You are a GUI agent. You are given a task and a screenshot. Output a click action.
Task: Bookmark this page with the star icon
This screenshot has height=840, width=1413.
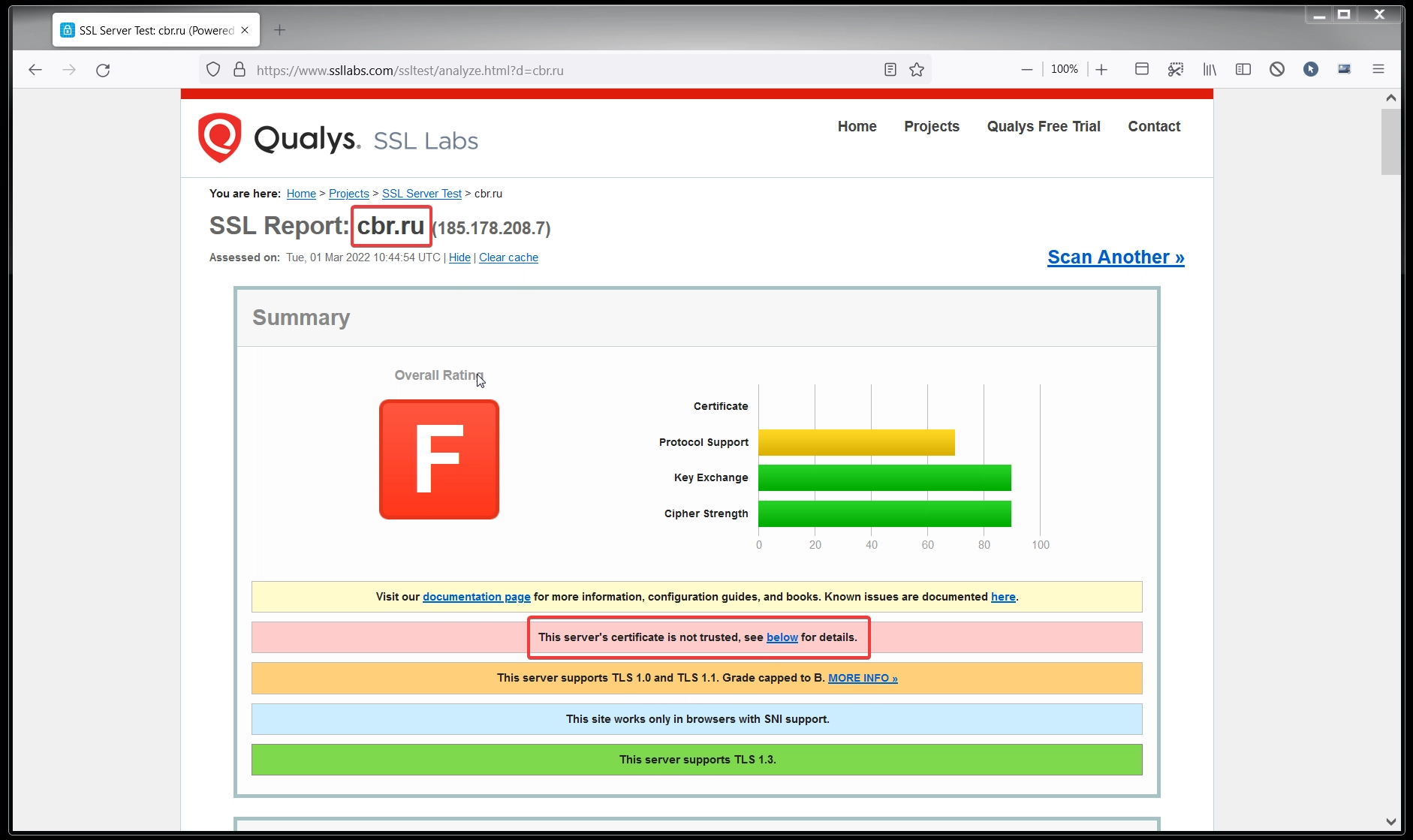click(x=917, y=70)
